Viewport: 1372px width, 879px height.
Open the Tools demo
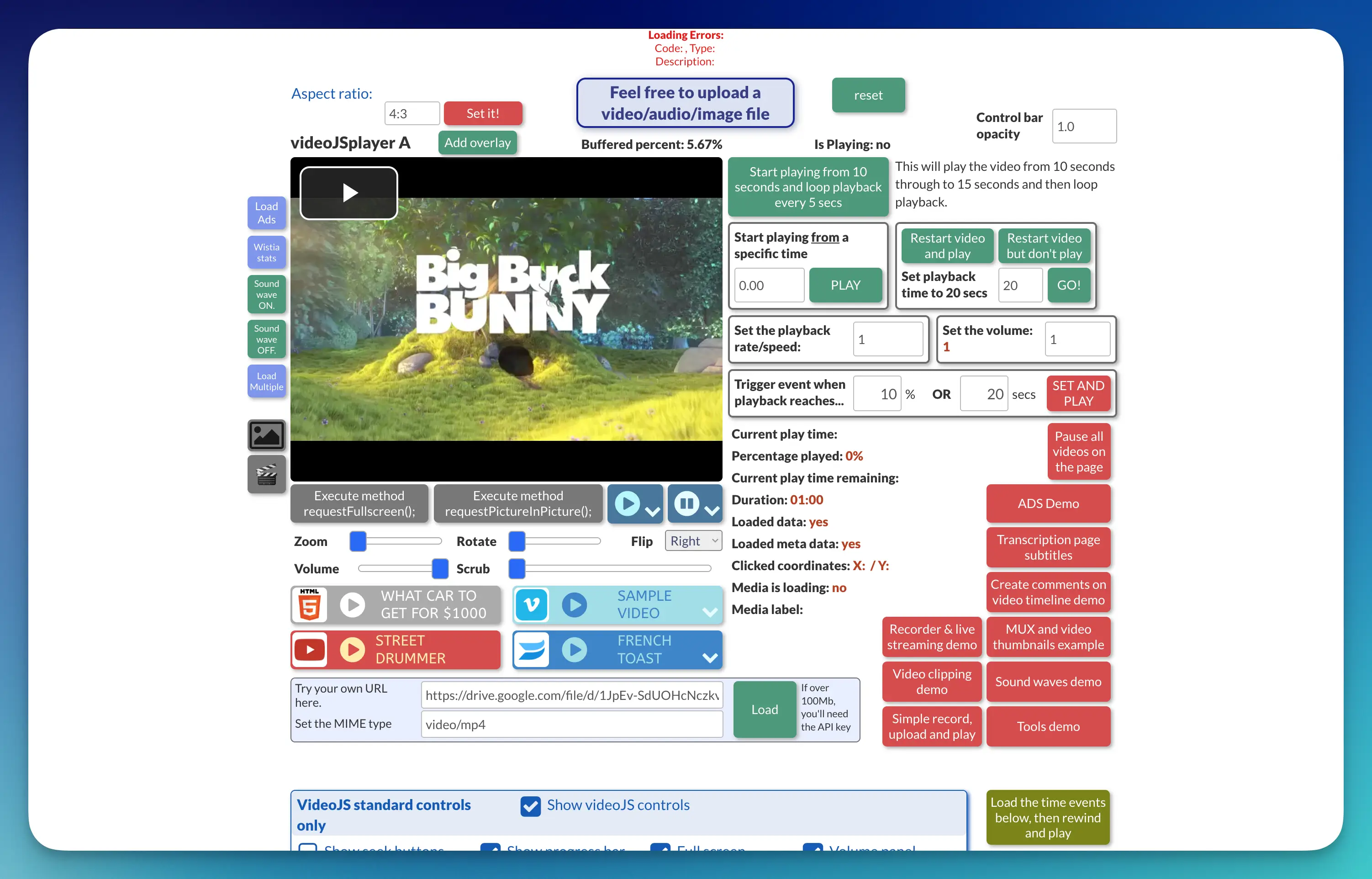[1049, 726]
